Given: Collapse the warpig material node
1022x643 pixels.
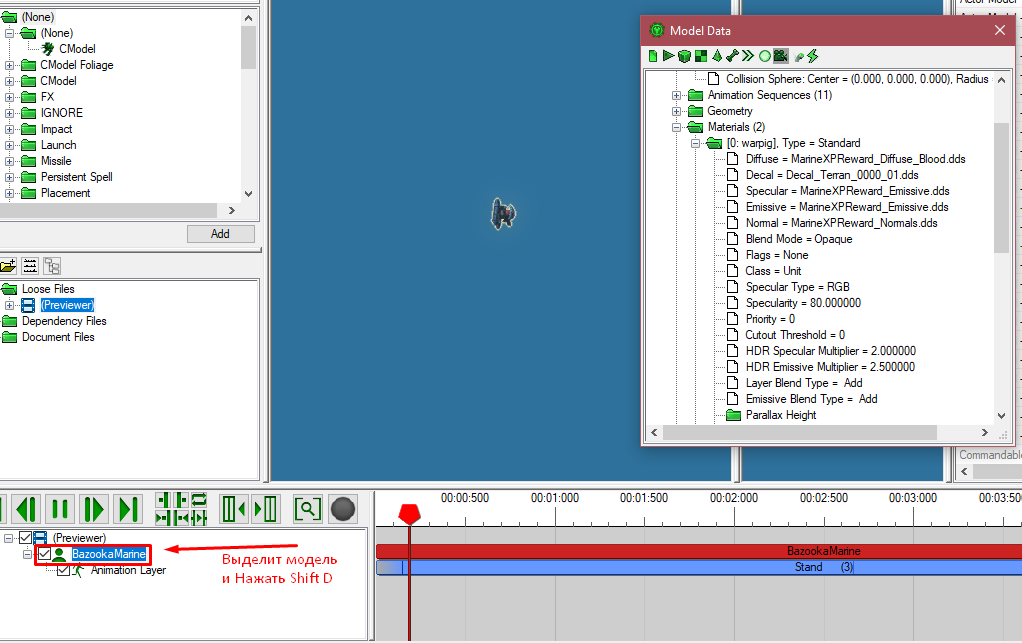Looking at the screenshot, I should (x=695, y=143).
